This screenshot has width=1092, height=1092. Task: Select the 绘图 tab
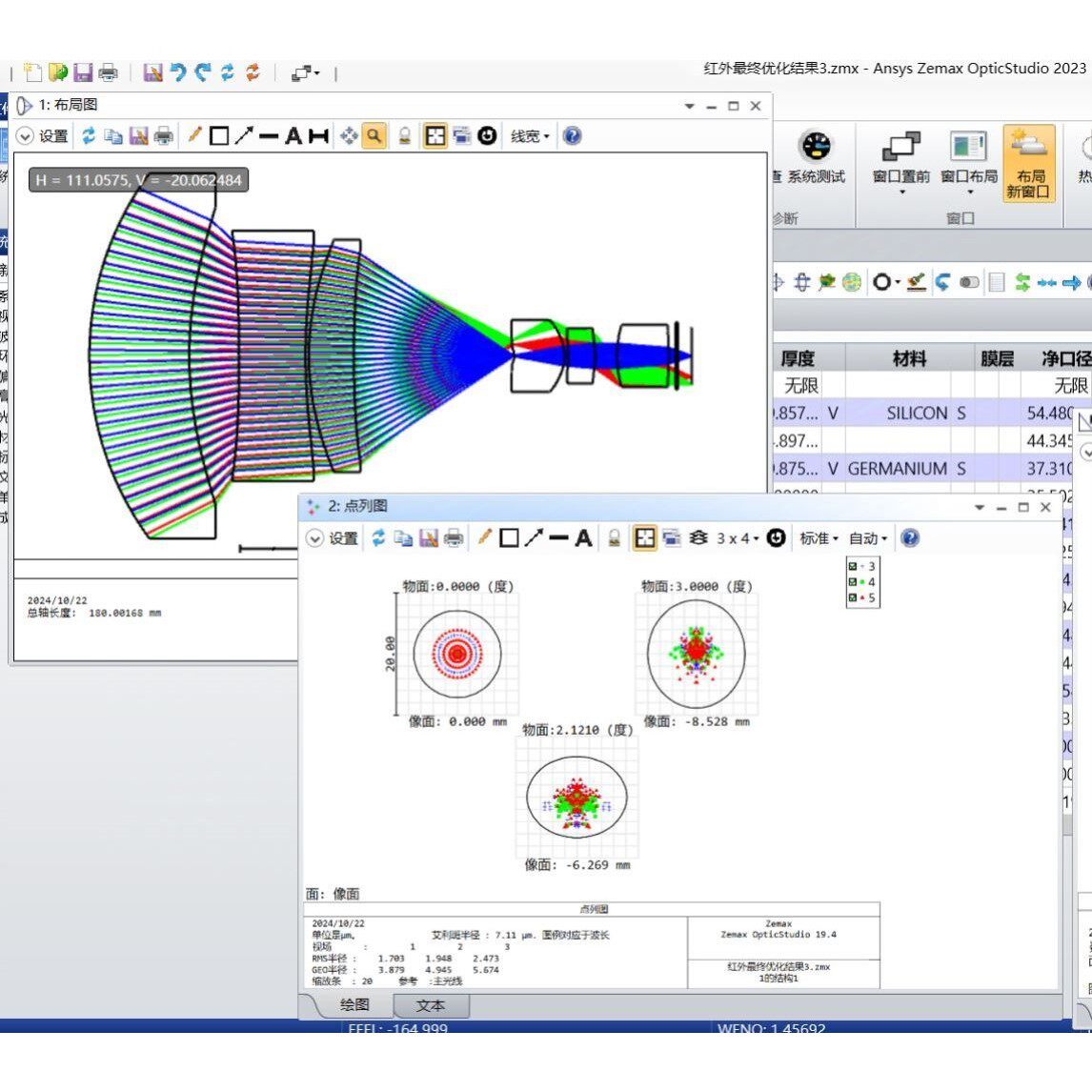(354, 1005)
